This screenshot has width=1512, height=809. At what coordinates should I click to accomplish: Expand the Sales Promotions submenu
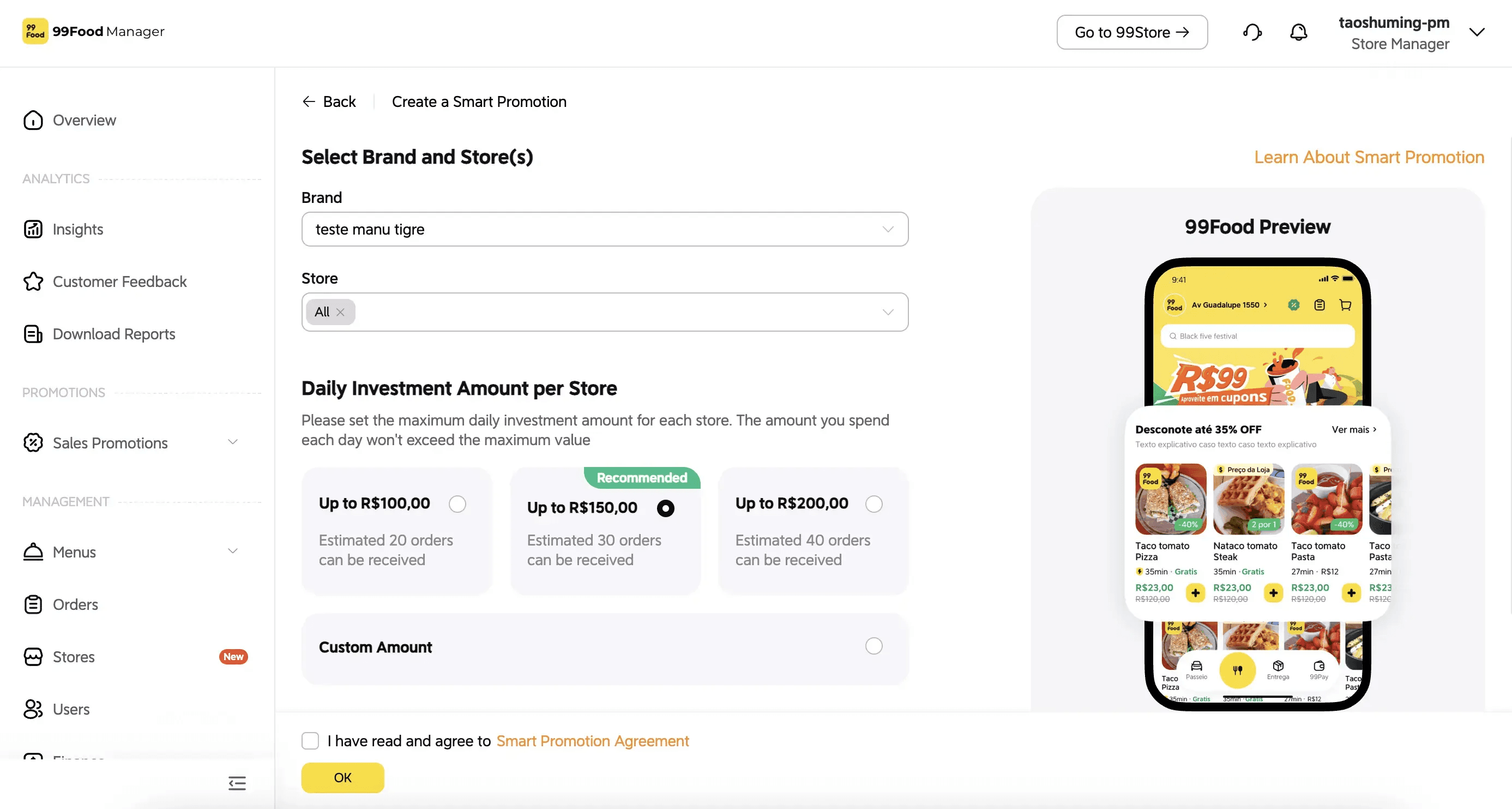coord(233,442)
